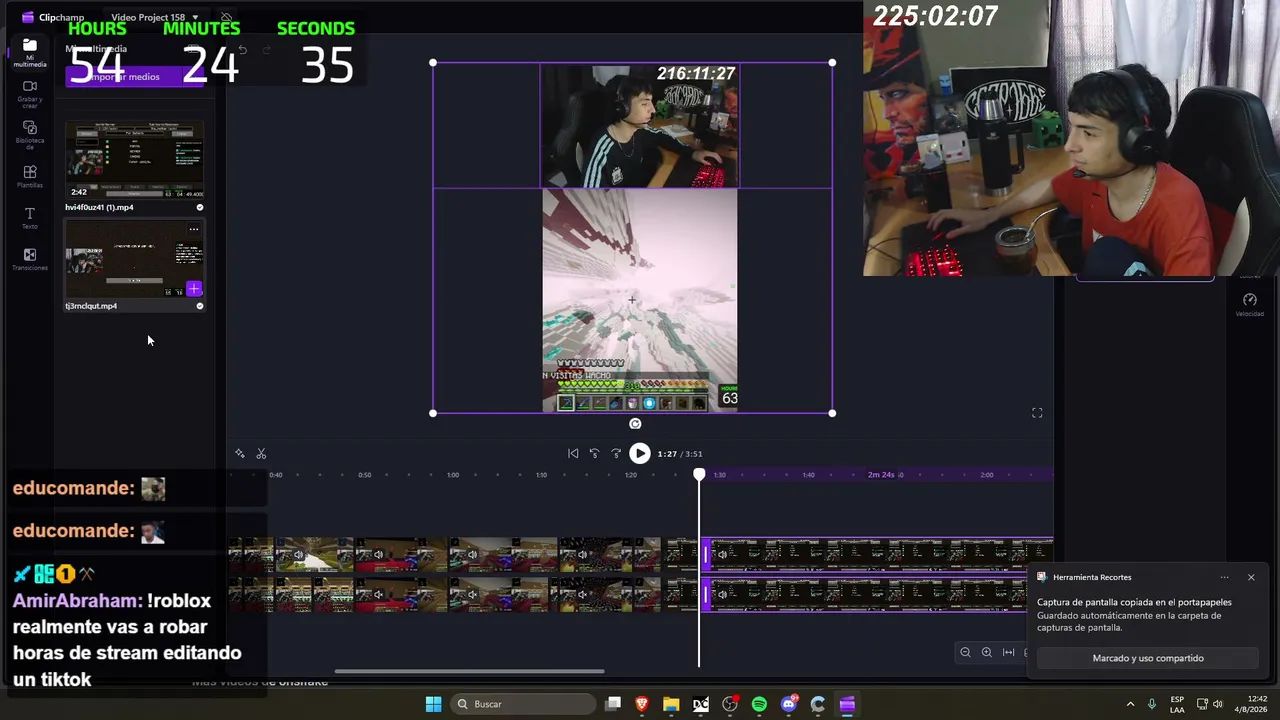Mute the selected lower track clip audio
The width and height of the screenshot is (1280, 720).
pos(722,594)
